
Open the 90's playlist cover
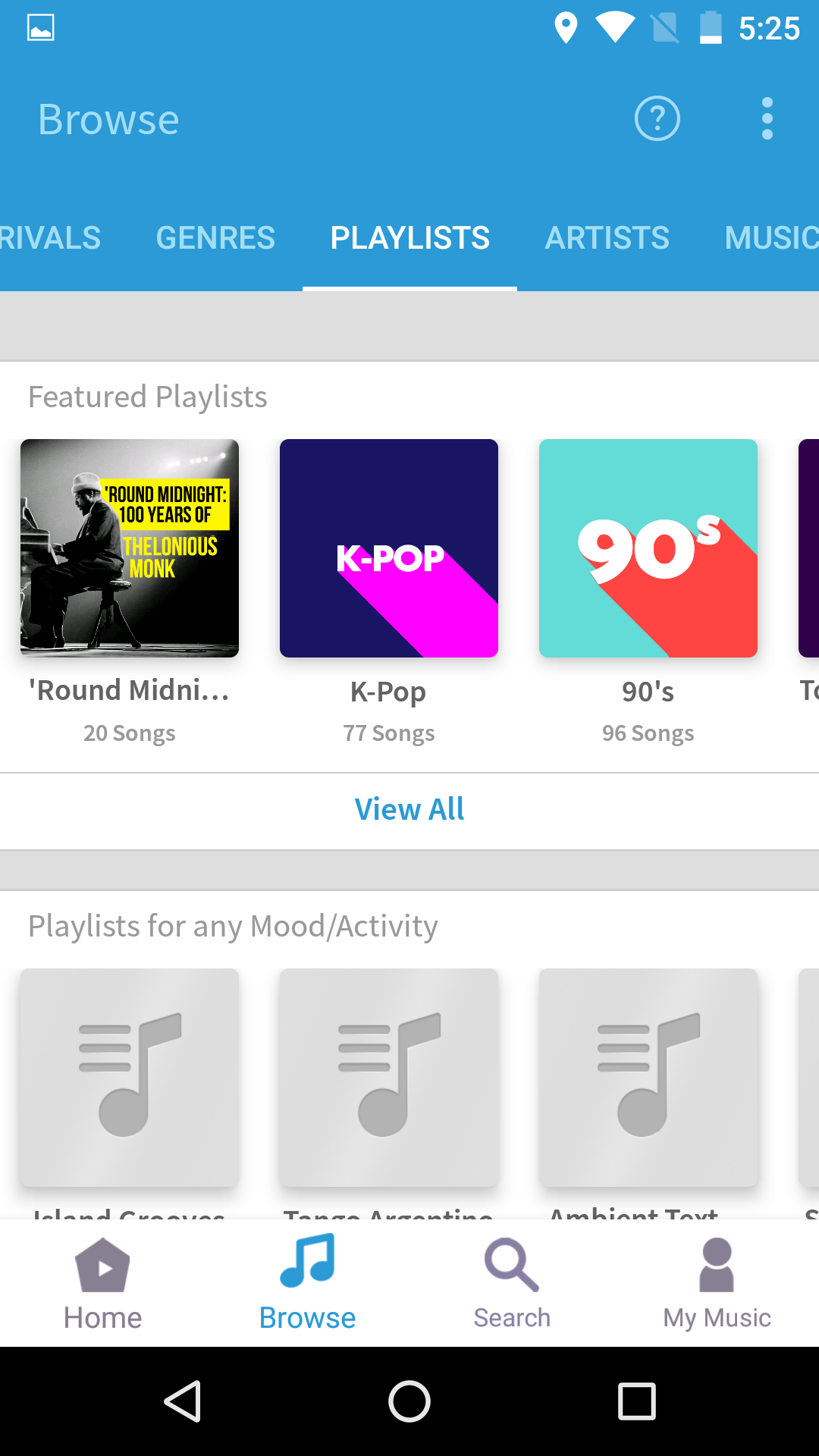(648, 548)
